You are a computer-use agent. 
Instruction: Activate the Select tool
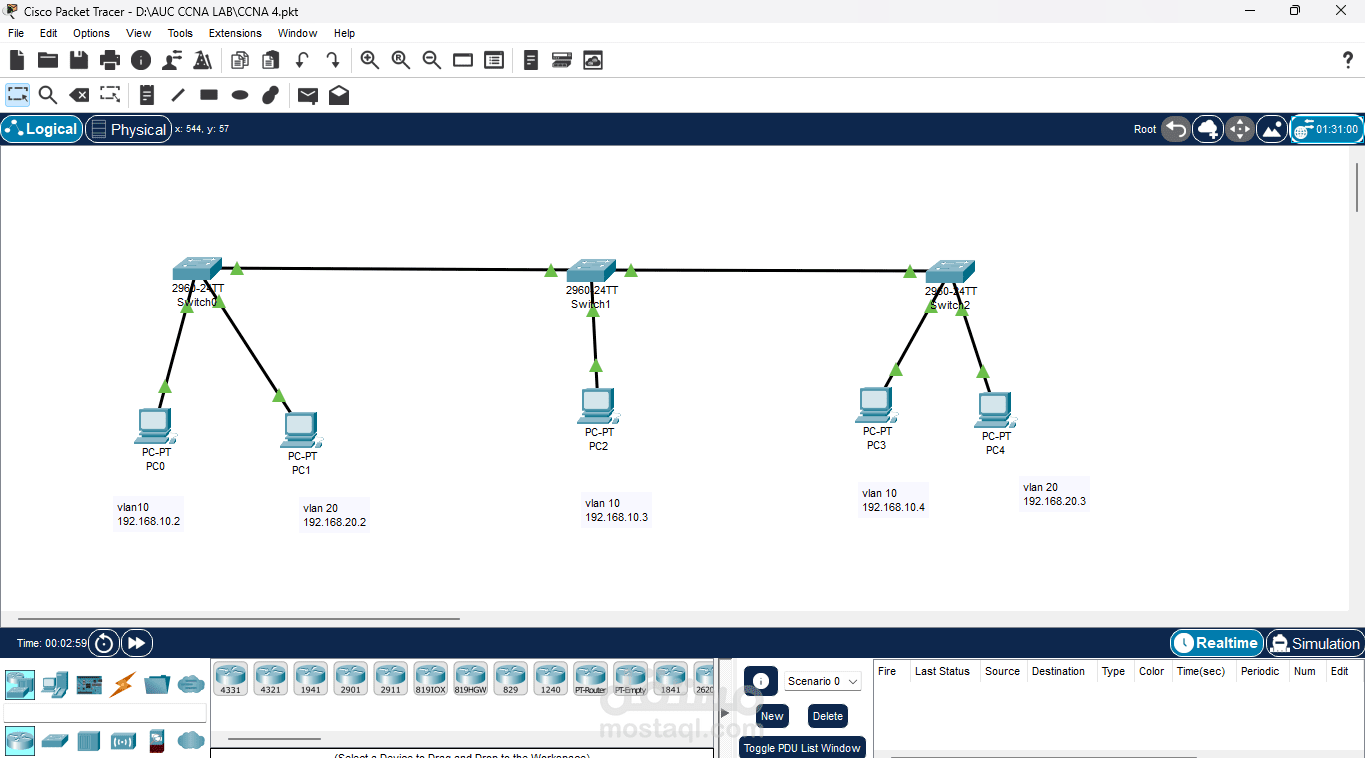(18, 95)
